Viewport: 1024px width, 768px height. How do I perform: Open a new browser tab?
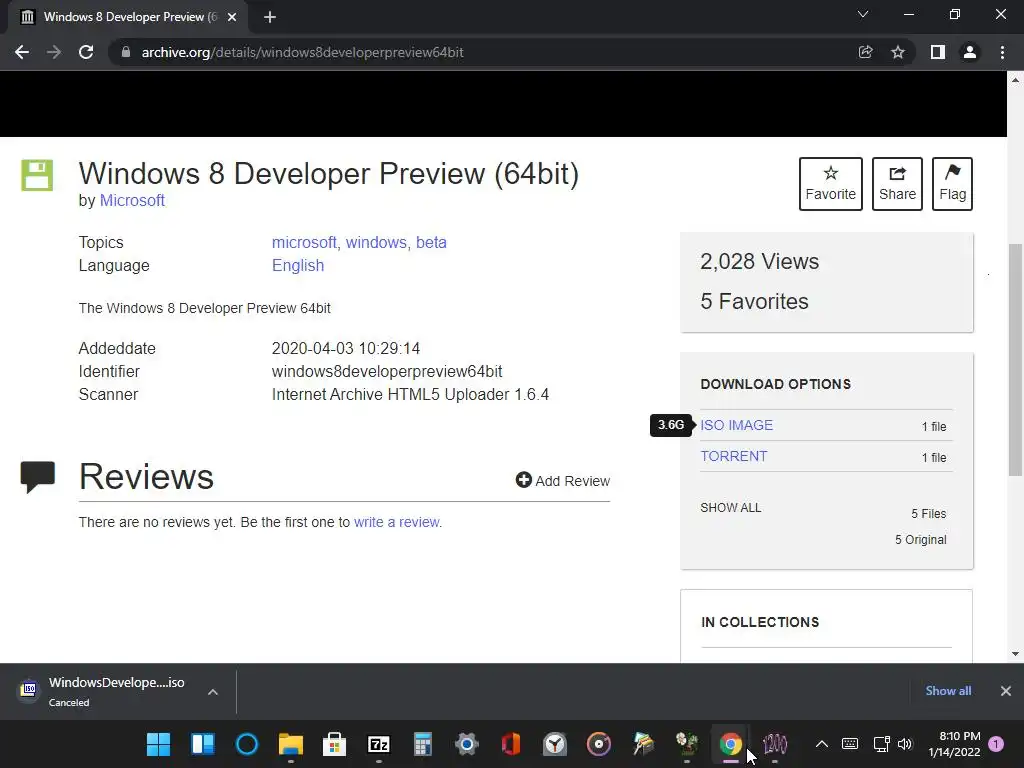[x=270, y=17]
